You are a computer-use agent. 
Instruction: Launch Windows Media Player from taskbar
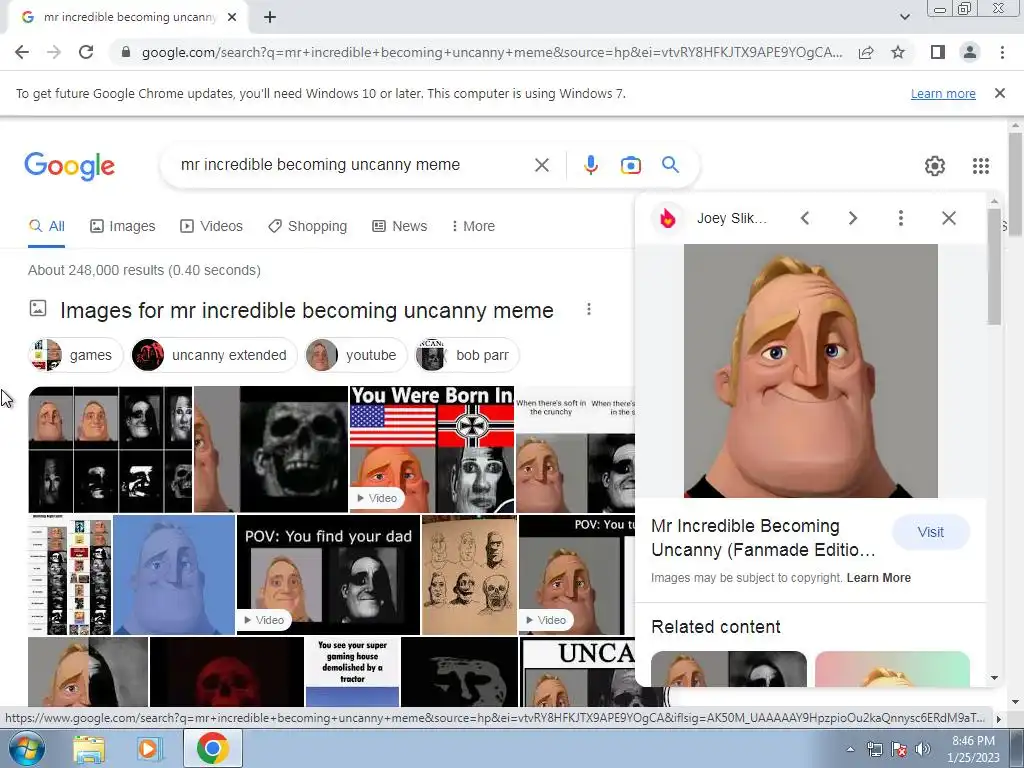pos(148,749)
